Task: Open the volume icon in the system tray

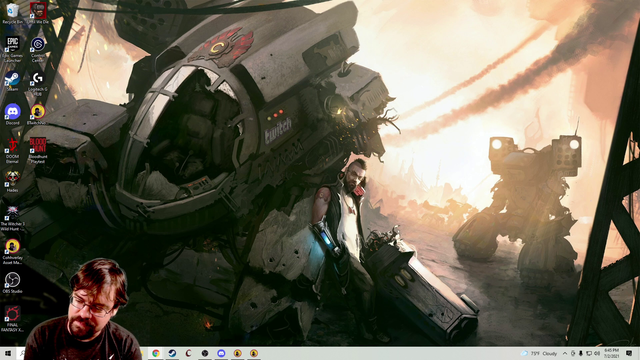Action: click(x=597, y=353)
